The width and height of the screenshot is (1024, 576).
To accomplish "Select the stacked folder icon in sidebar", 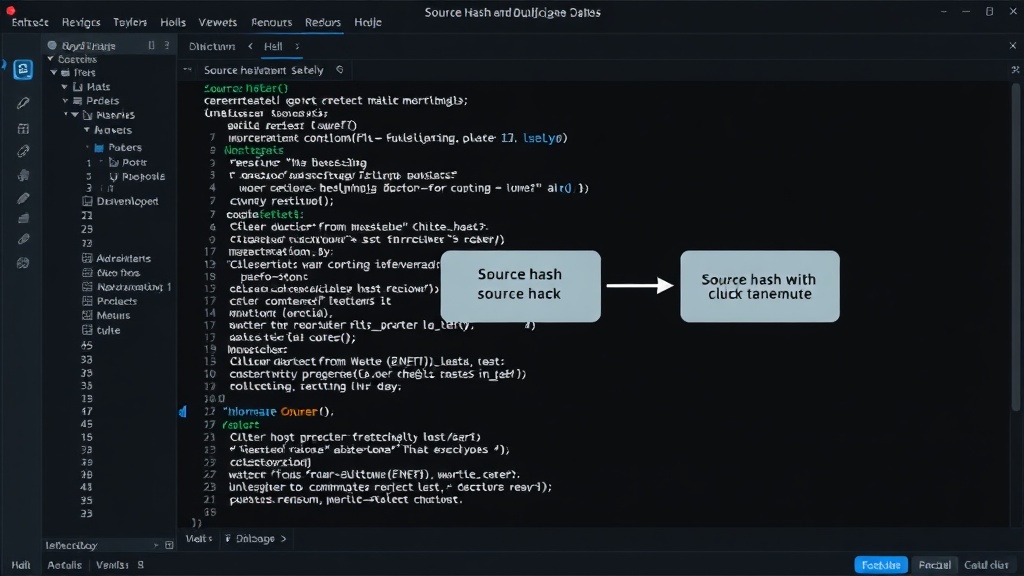I will point(23,218).
